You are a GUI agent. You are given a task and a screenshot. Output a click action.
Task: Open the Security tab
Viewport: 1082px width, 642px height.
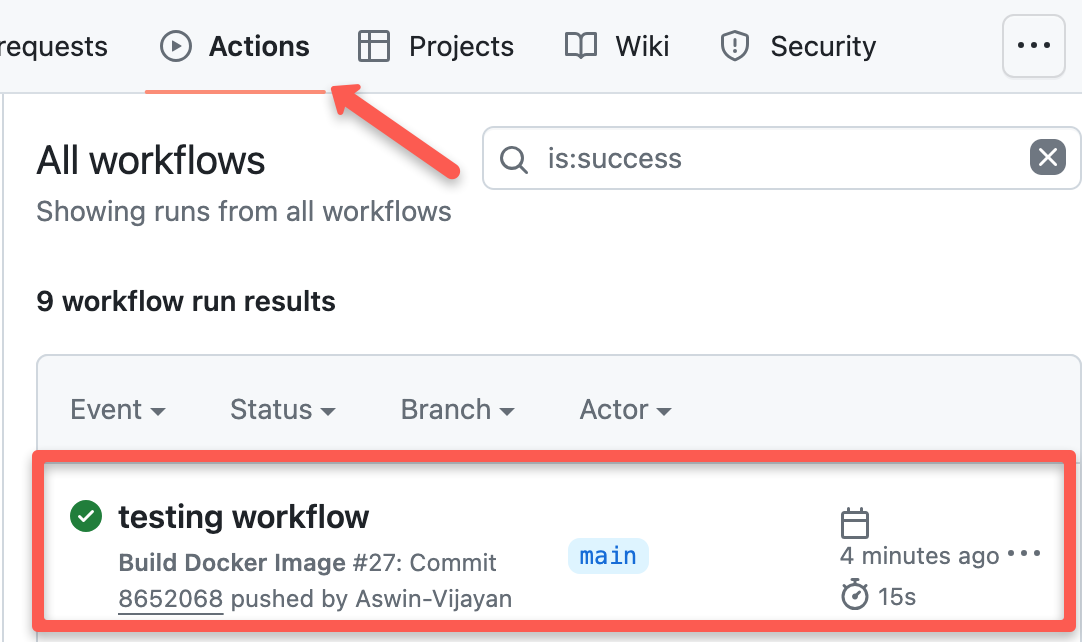click(x=822, y=45)
